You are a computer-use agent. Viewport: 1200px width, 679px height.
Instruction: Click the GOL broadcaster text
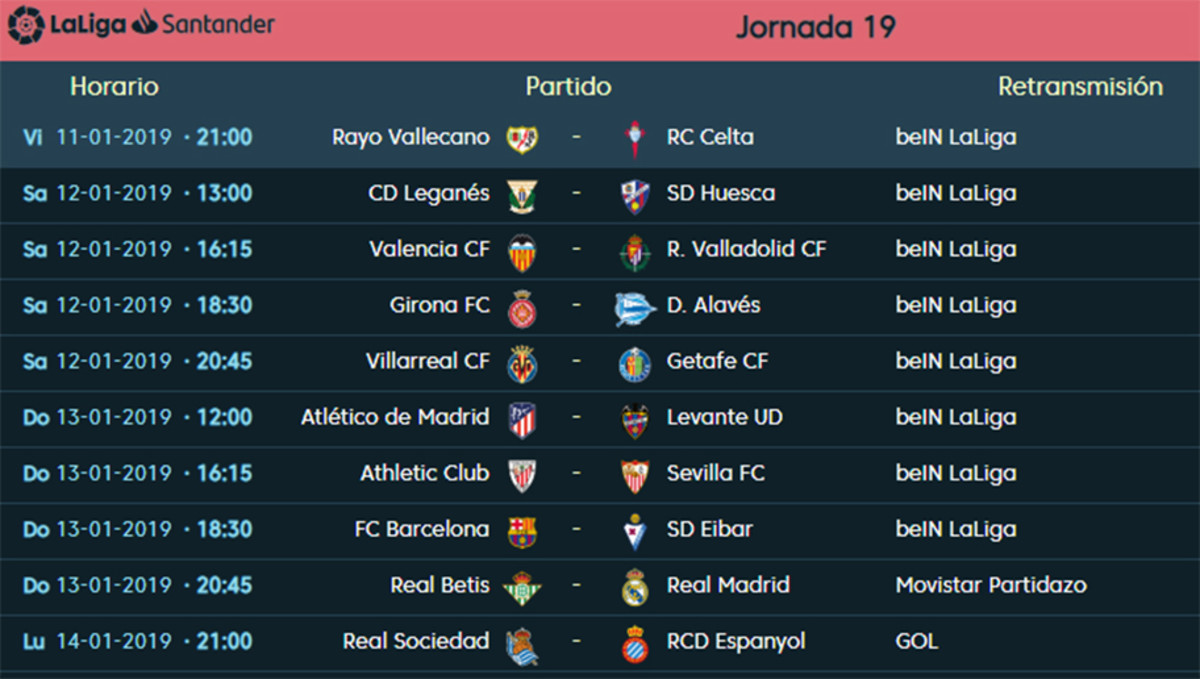[x=917, y=641]
